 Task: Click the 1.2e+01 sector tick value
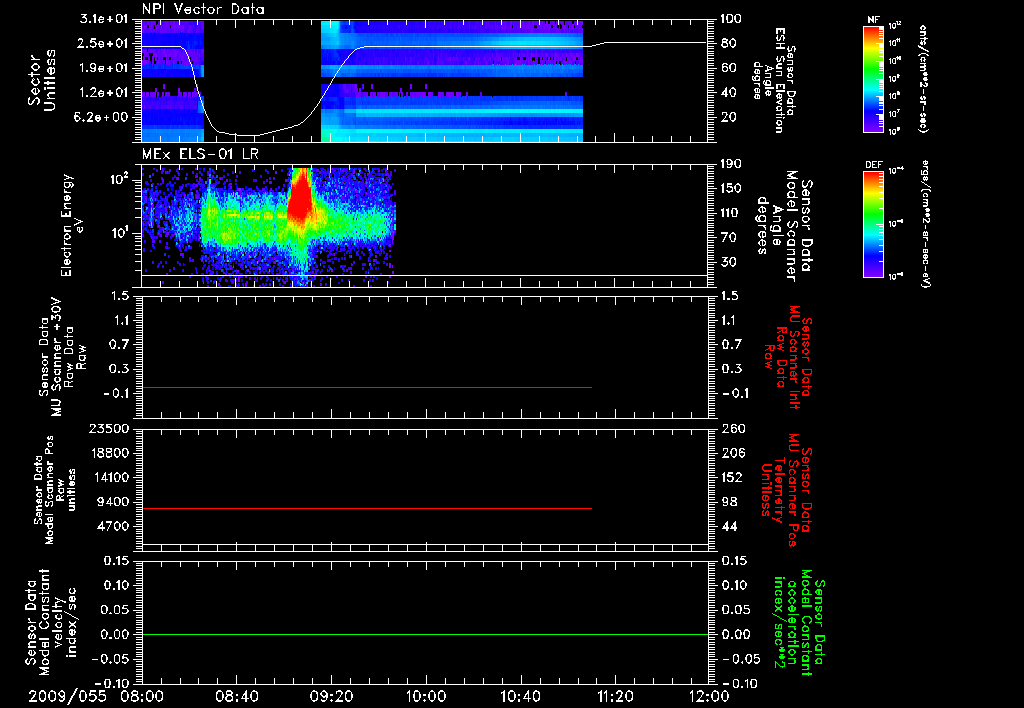click(103, 93)
